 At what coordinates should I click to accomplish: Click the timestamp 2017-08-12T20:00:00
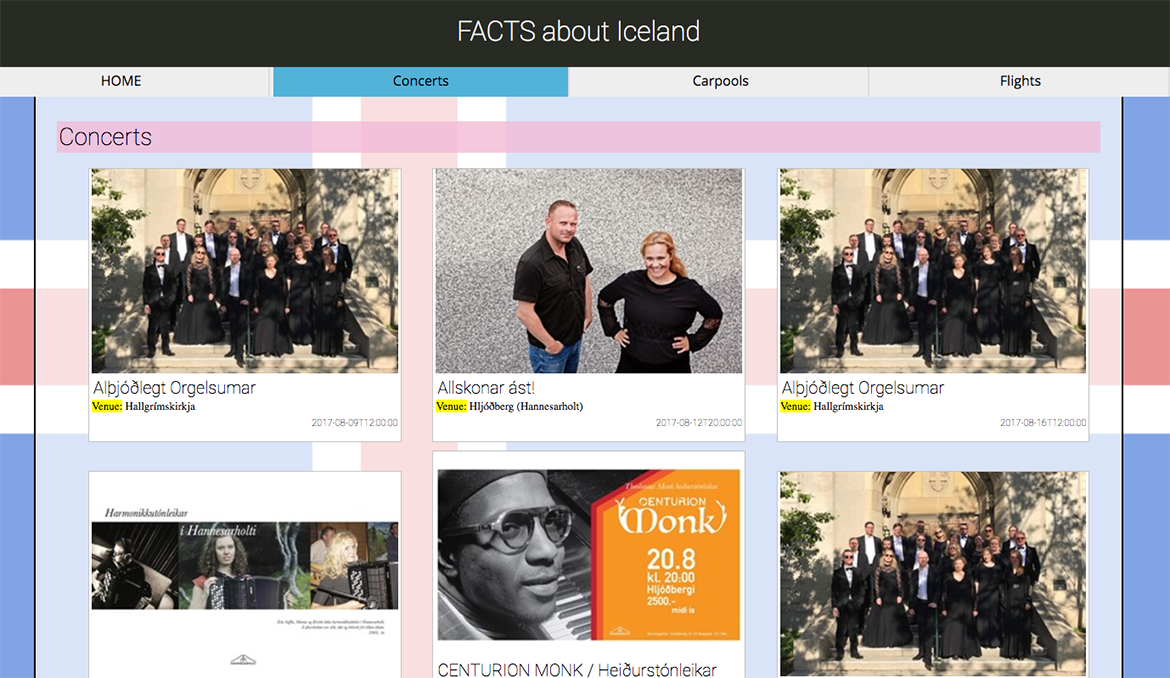699,423
